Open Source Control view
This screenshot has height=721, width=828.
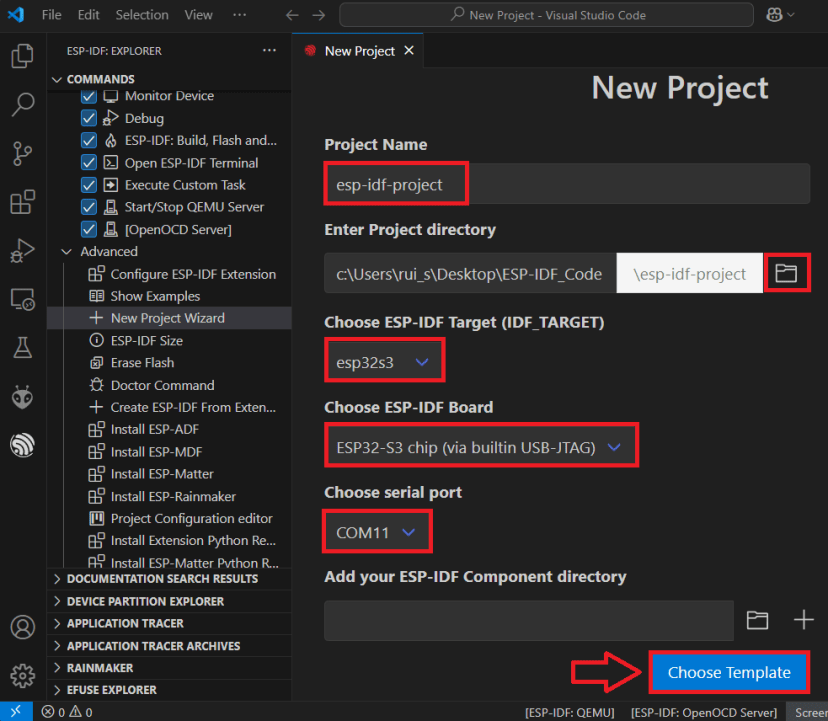[x=22, y=153]
